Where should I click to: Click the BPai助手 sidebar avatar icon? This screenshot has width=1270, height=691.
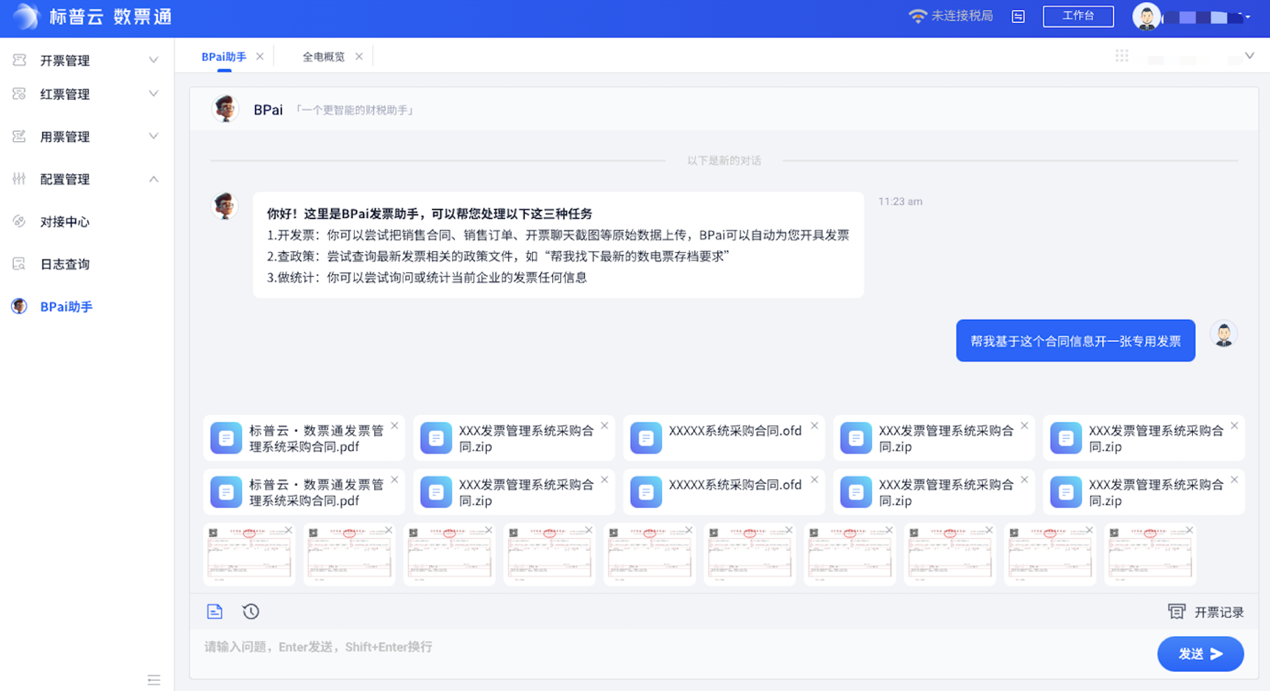[19, 306]
